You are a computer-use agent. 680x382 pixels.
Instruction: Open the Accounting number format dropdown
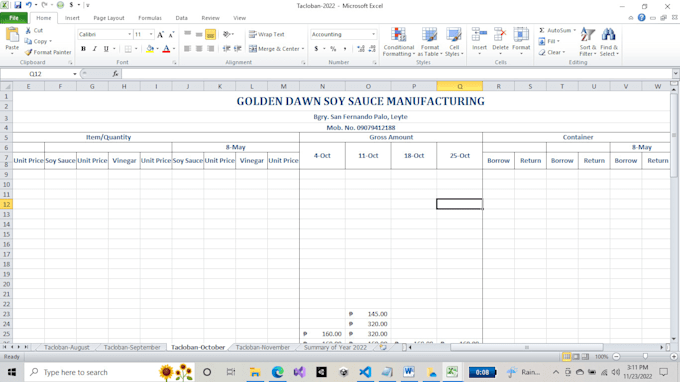click(x=373, y=34)
